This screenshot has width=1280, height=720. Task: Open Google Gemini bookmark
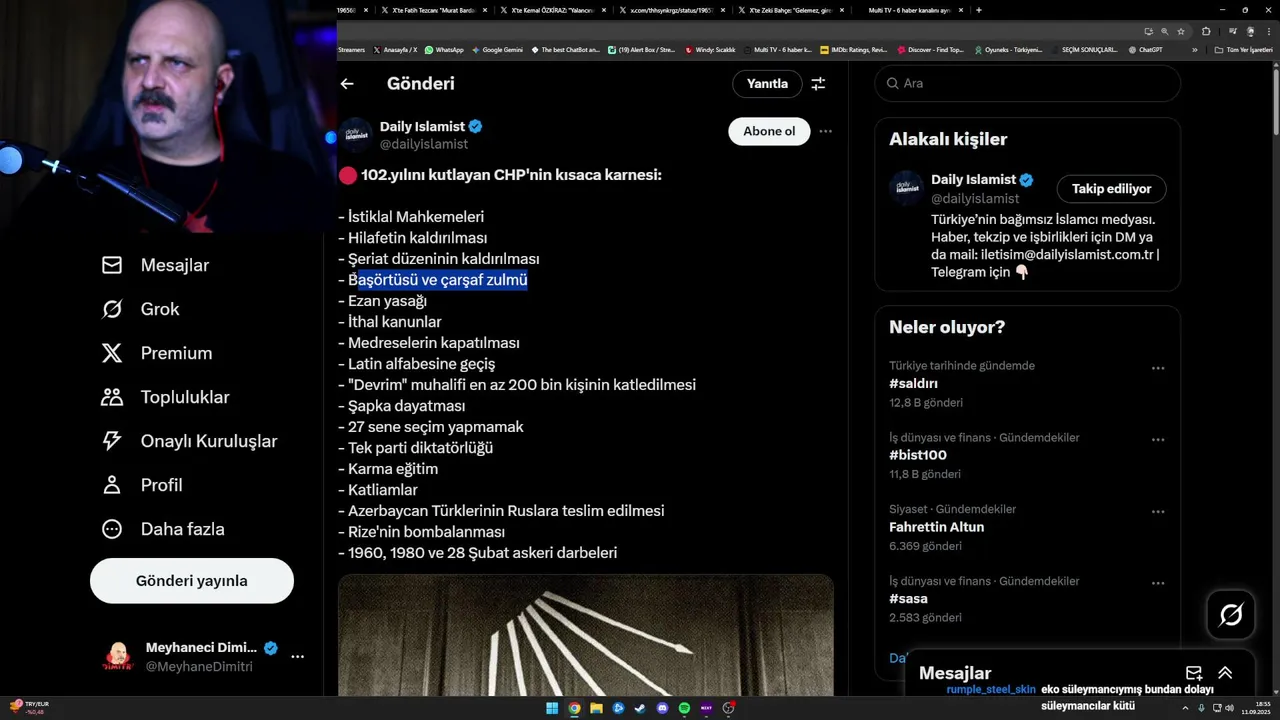click(x=497, y=49)
